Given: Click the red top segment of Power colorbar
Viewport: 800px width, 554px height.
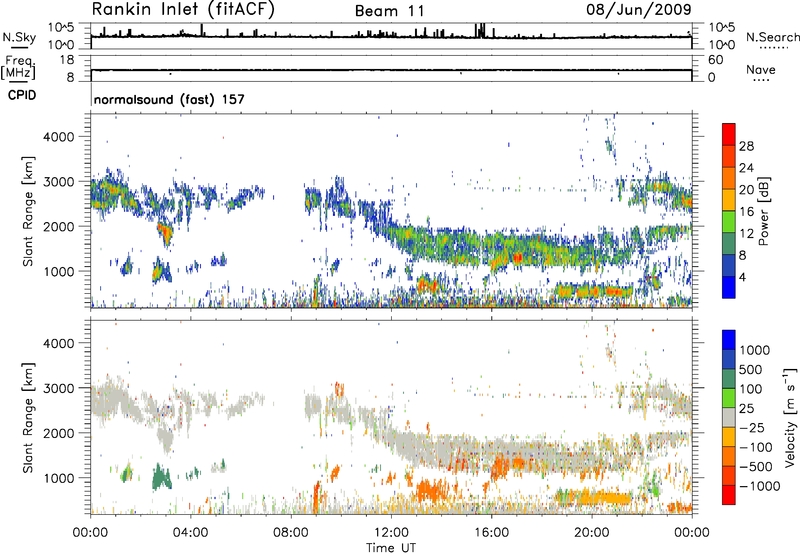Looking at the screenshot, I should pos(729,134).
